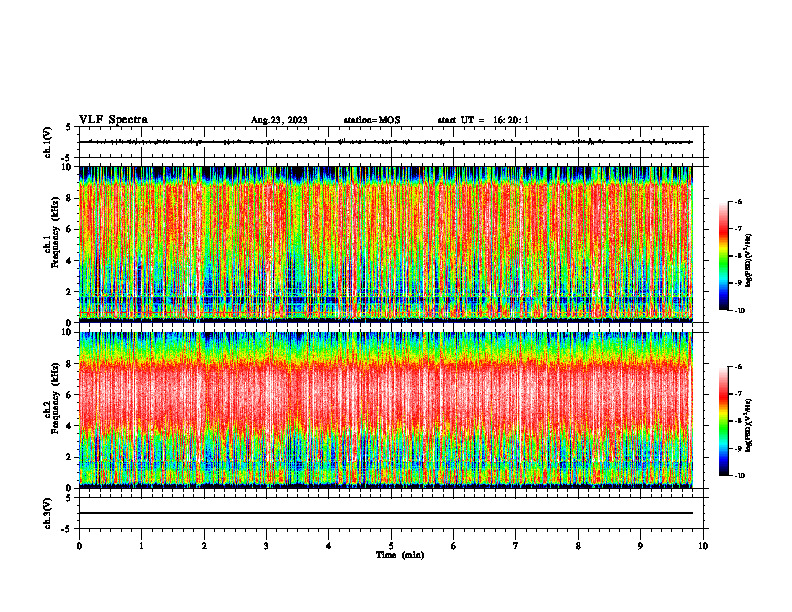The height and width of the screenshot is (612, 792).
Task: Click the "start UT = 16:20: 1" text
Action: click(x=483, y=120)
